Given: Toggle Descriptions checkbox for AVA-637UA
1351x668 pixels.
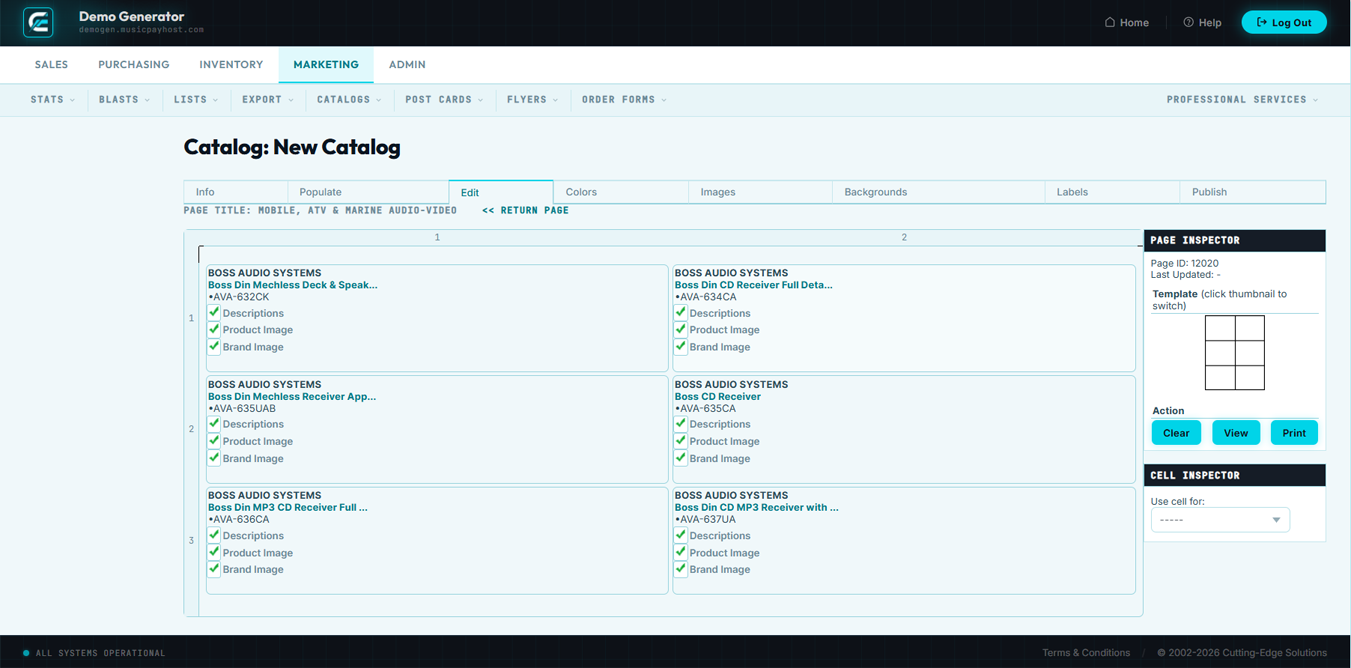Looking at the screenshot, I should [x=681, y=535].
